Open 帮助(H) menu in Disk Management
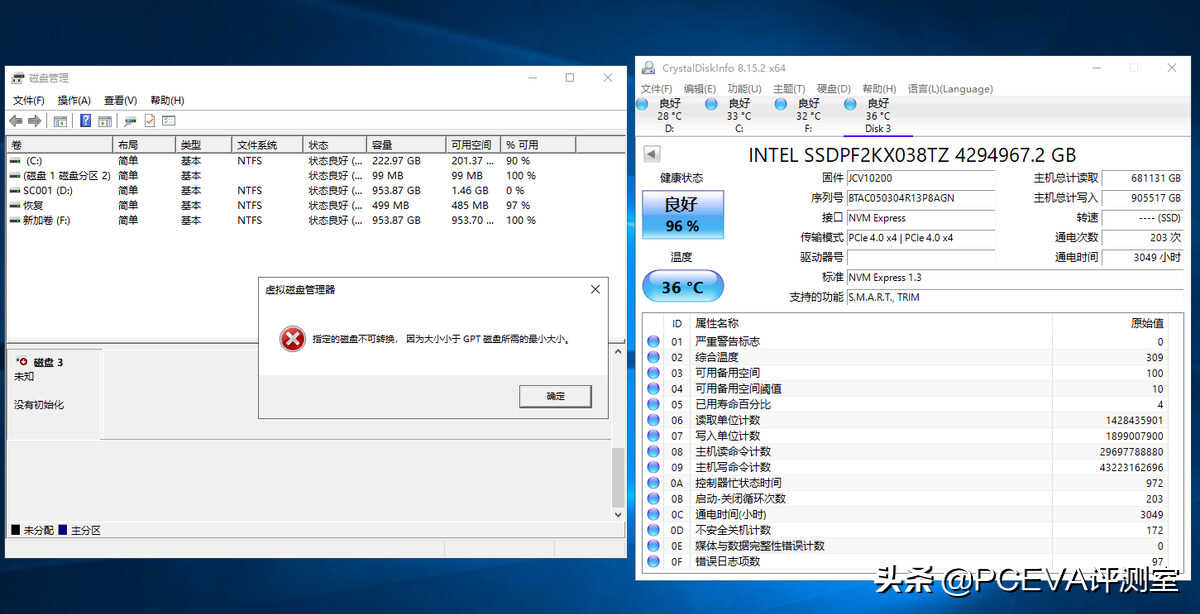This screenshot has width=1200, height=614. 167,100
